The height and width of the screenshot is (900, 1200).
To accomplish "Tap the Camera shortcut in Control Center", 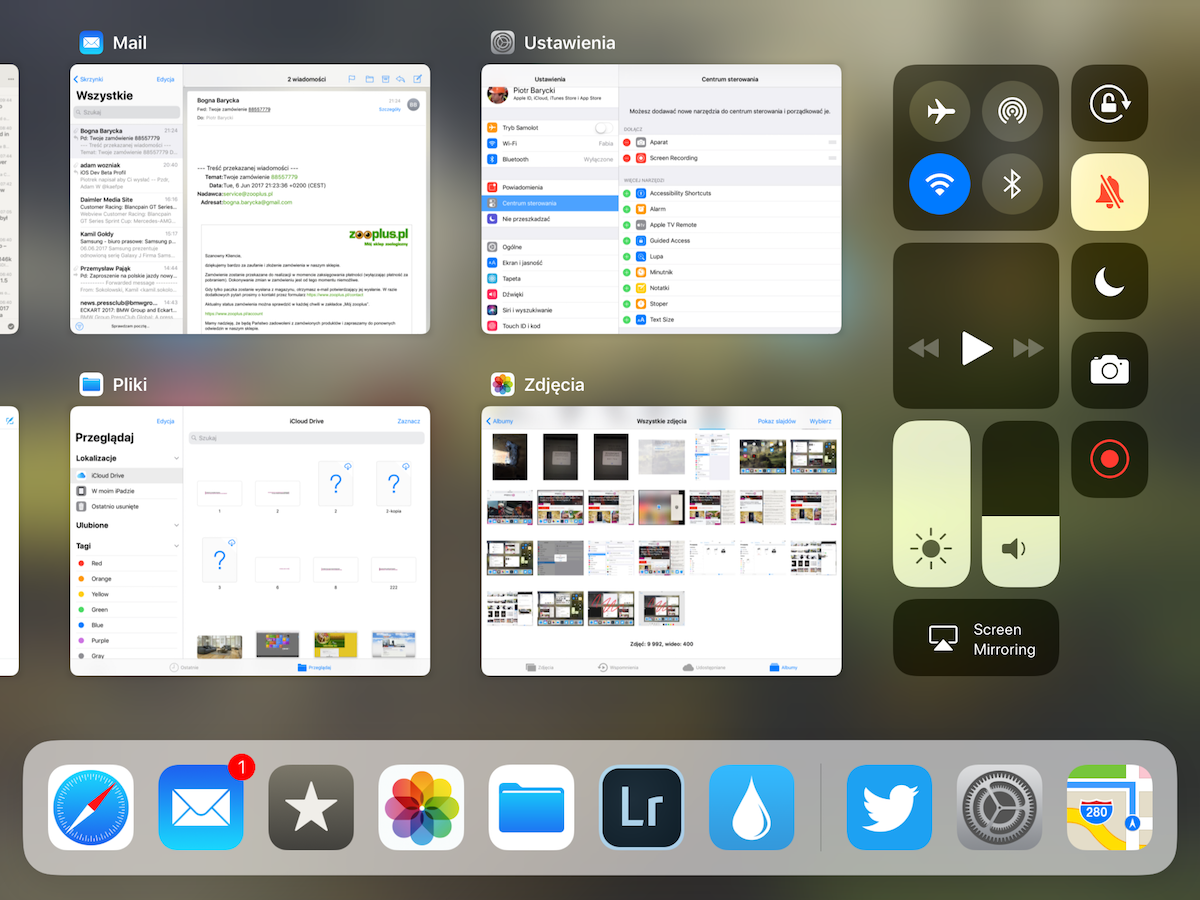I will point(1109,371).
